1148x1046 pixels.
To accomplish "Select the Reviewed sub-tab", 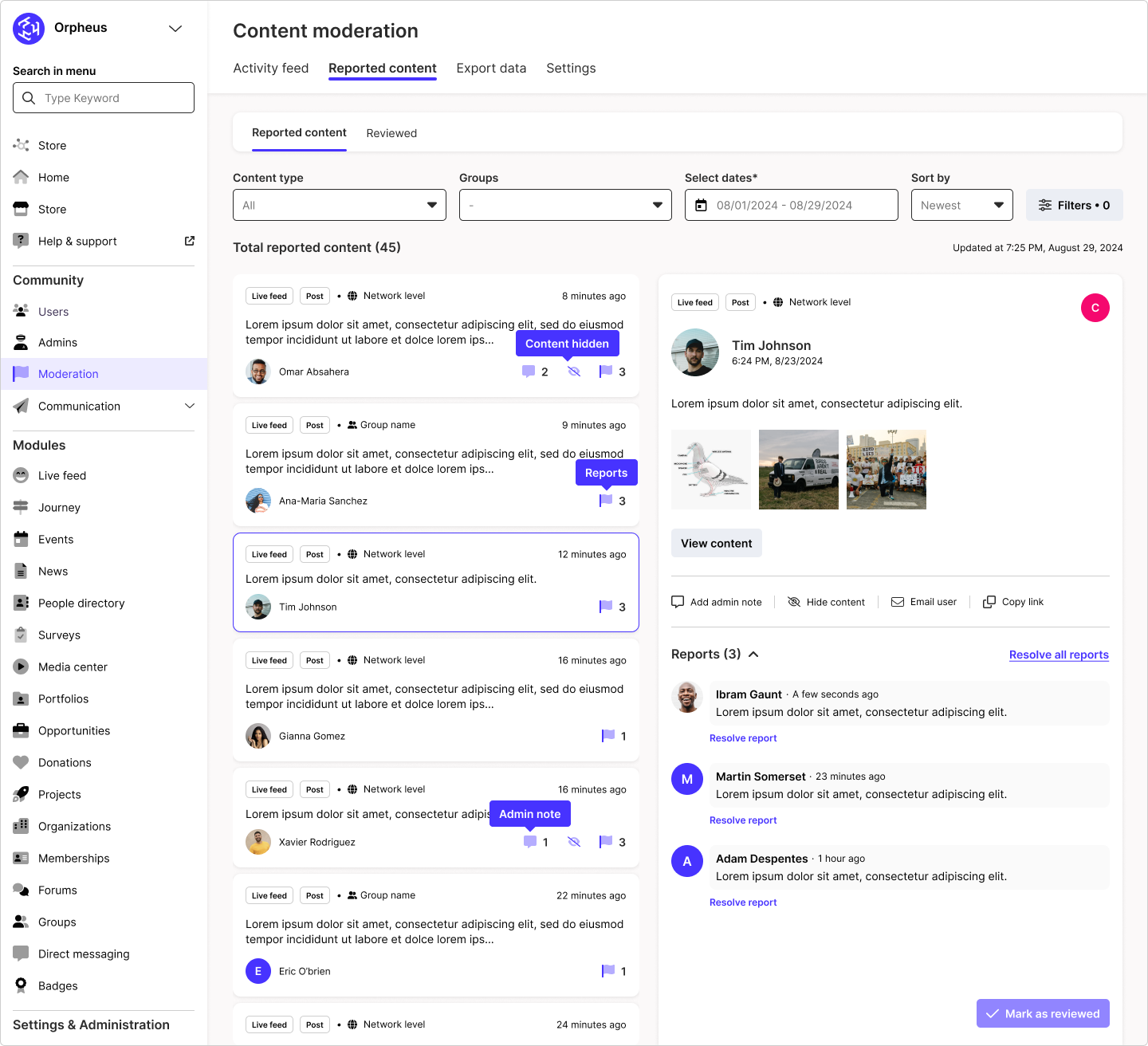I will pos(391,133).
